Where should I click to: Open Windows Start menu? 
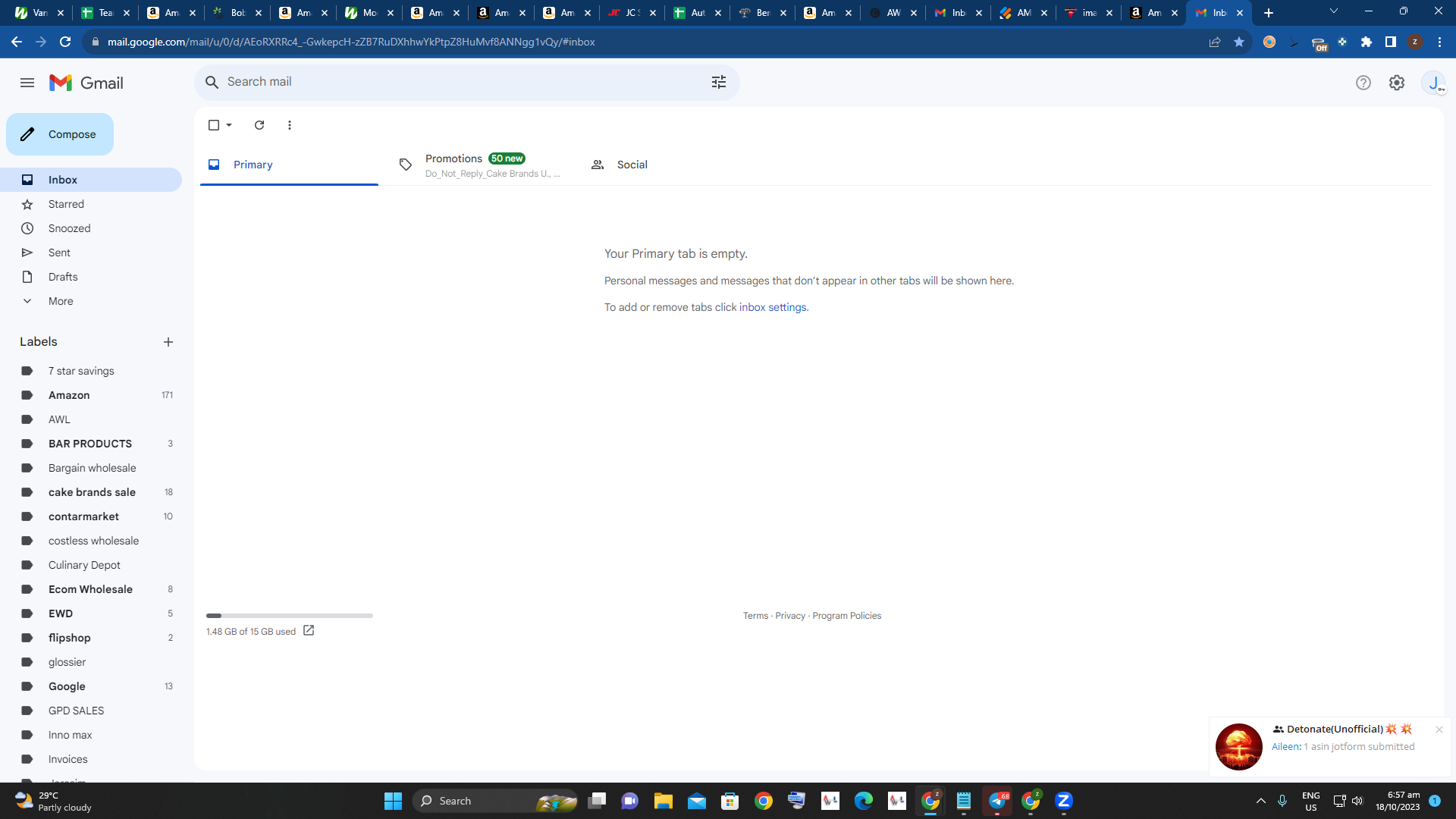point(393,801)
